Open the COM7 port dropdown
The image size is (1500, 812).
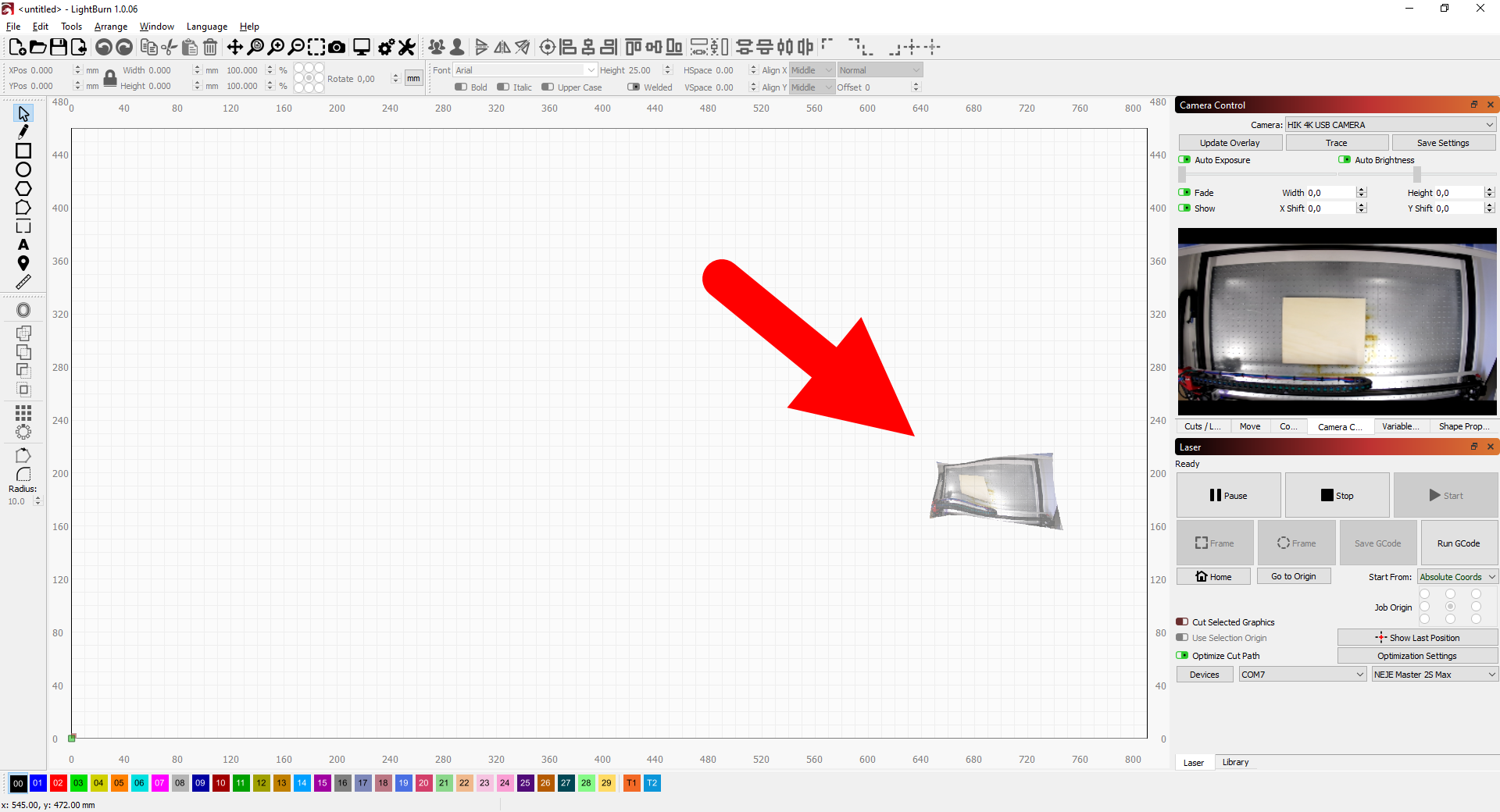point(1302,675)
